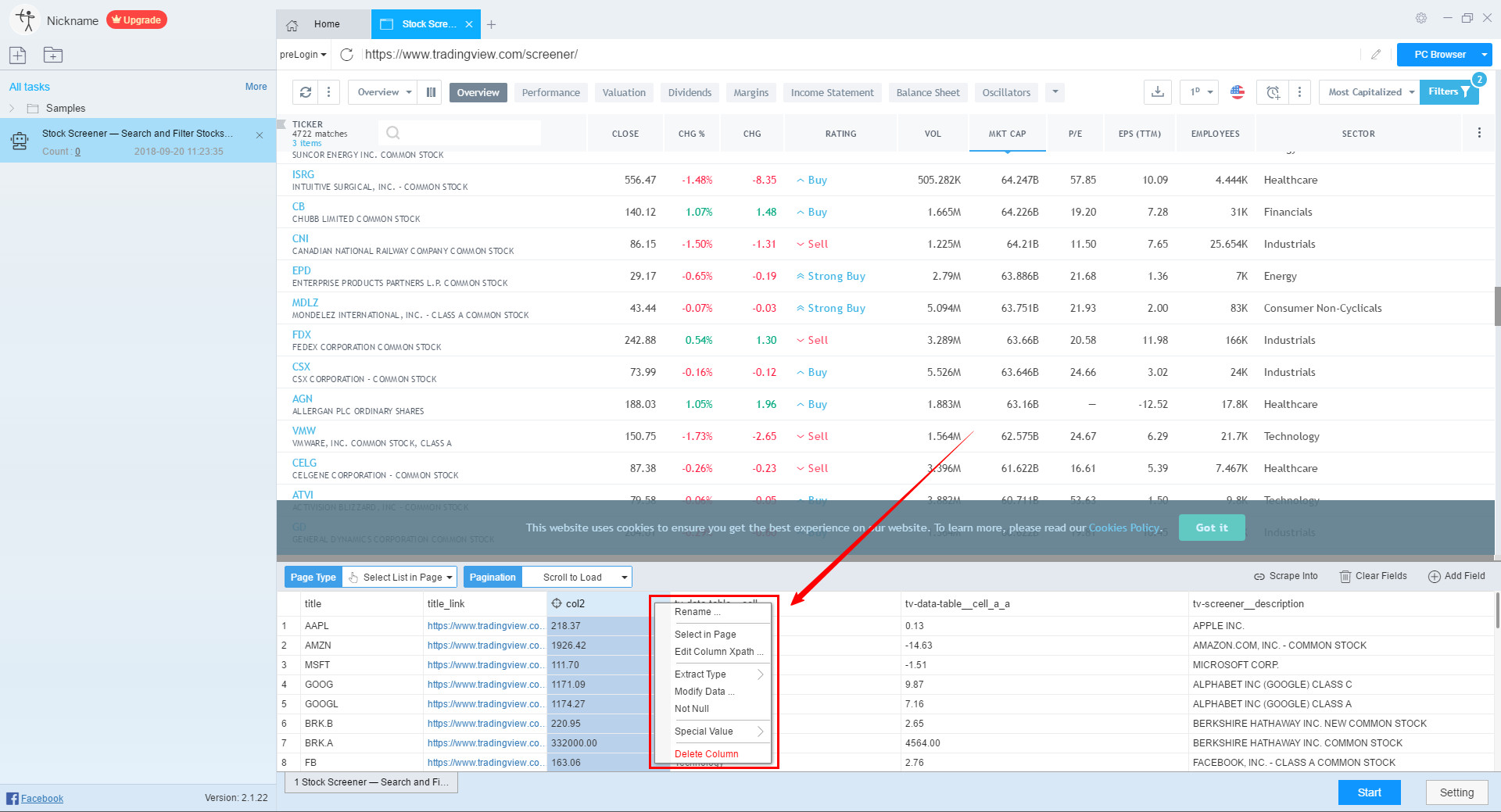Image resolution: width=1501 pixels, height=812 pixels.
Task: Open the Most Capitalized dropdown
Action: coord(1369,92)
